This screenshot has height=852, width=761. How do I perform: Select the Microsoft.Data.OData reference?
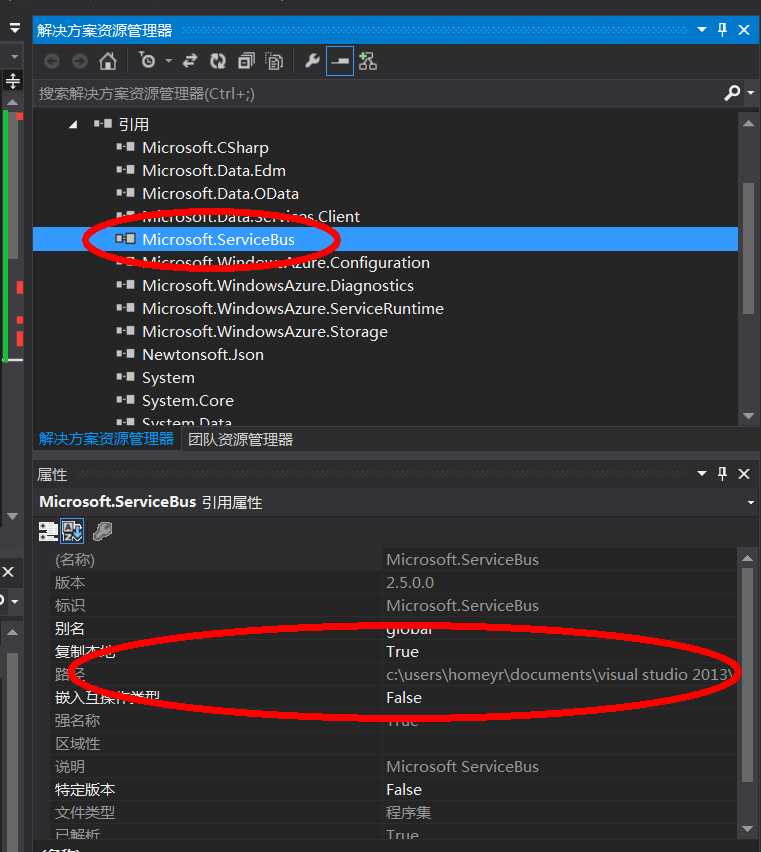coord(221,193)
